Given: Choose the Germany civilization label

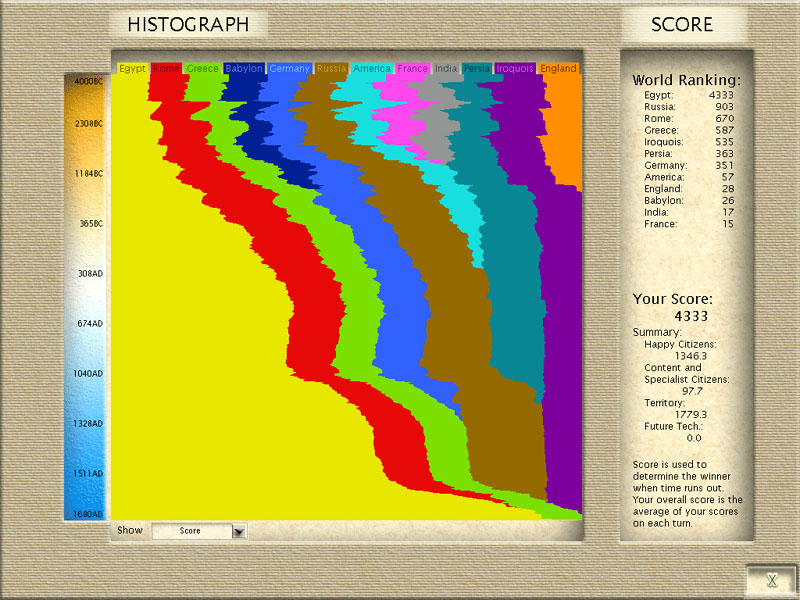Looking at the screenshot, I should click(290, 69).
